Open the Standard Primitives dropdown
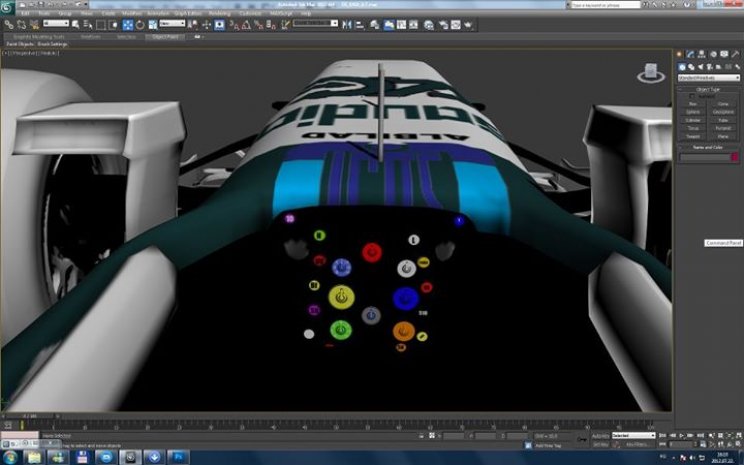 [709, 78]
